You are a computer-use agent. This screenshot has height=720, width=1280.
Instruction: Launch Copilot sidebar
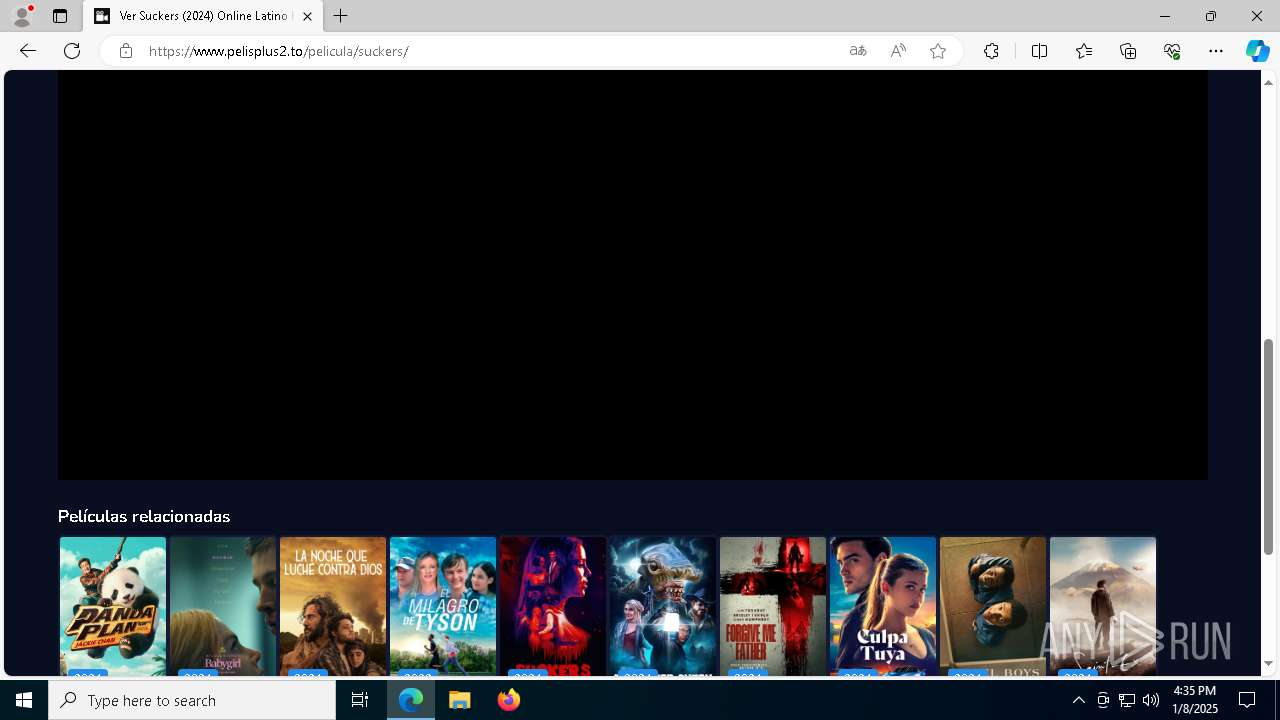point(1257,51)
